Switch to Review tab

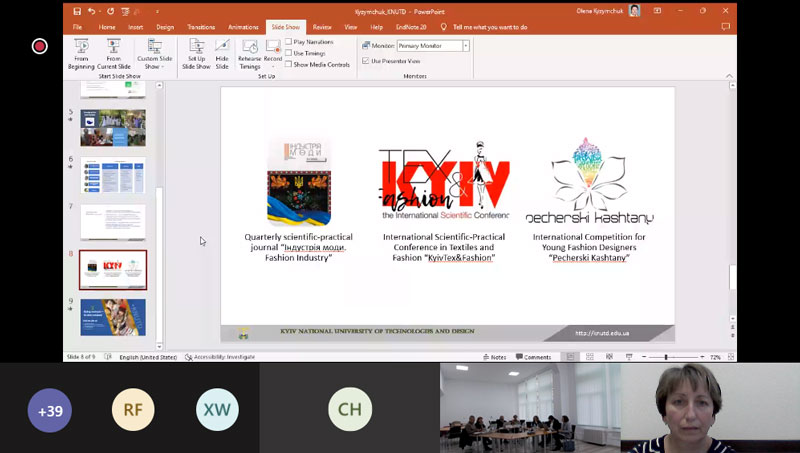(322, 27)
